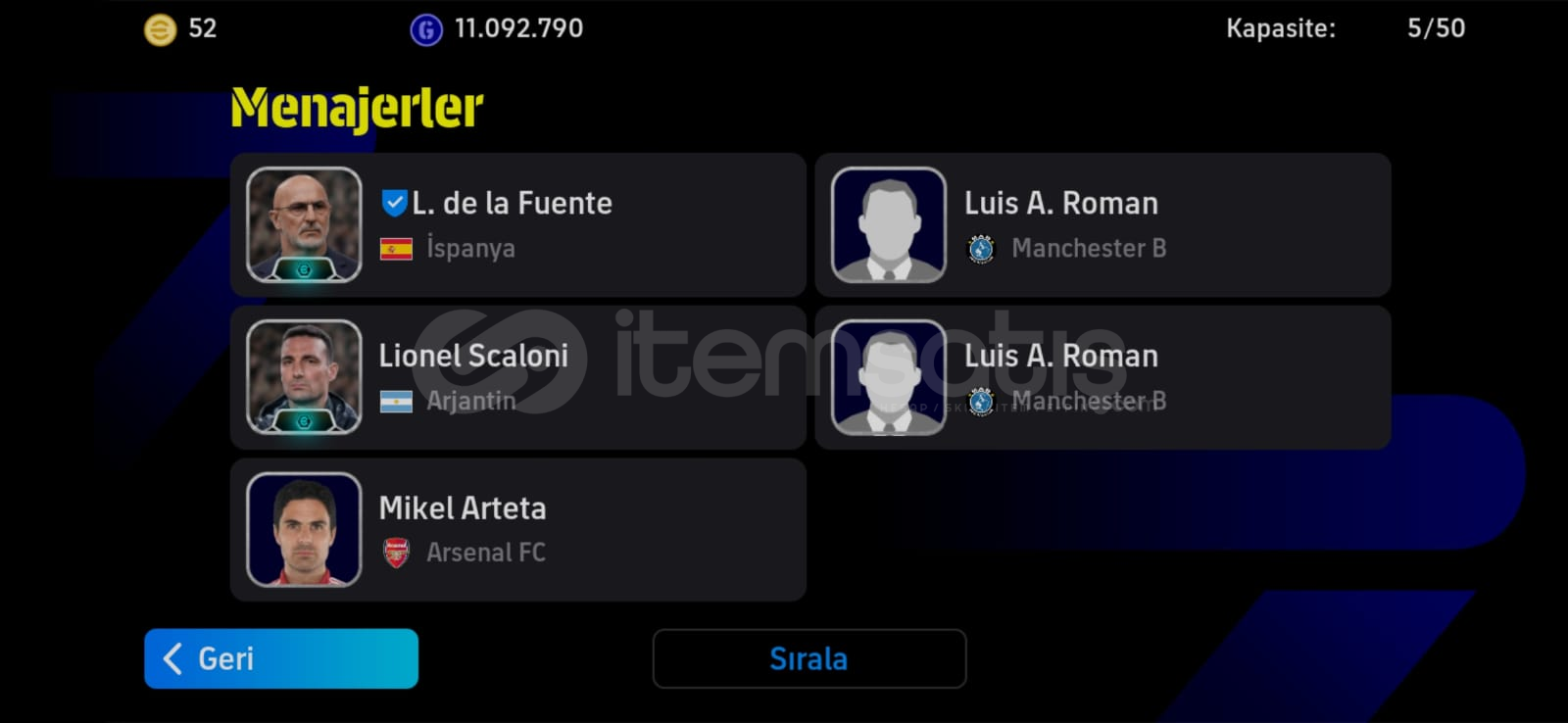
Task: Click the Arsenal FC crest icon
Action: [396, 554]
